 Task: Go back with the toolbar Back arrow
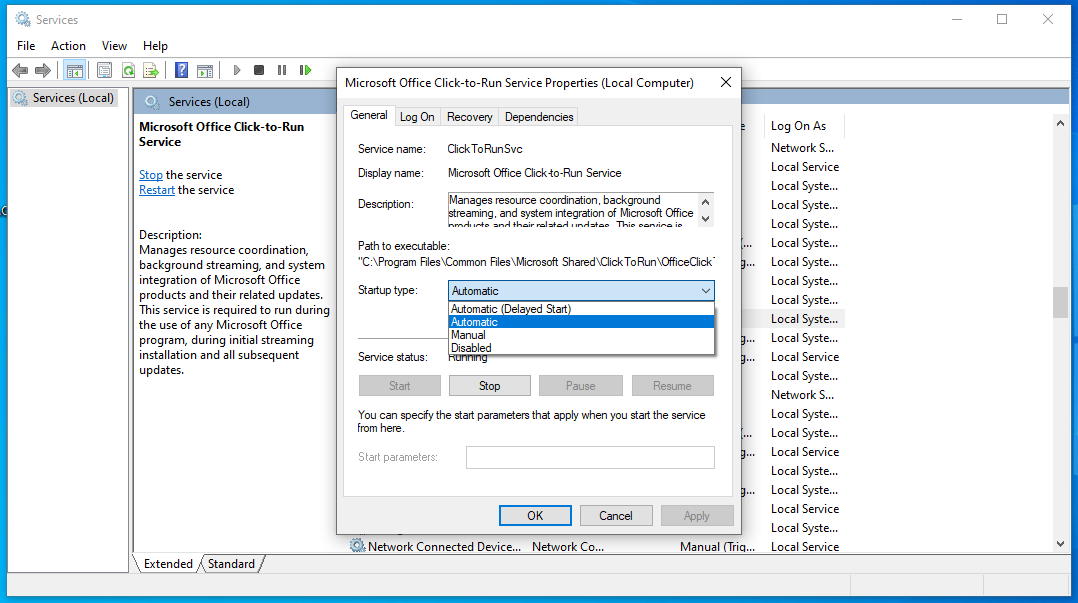tap(21, 70)
